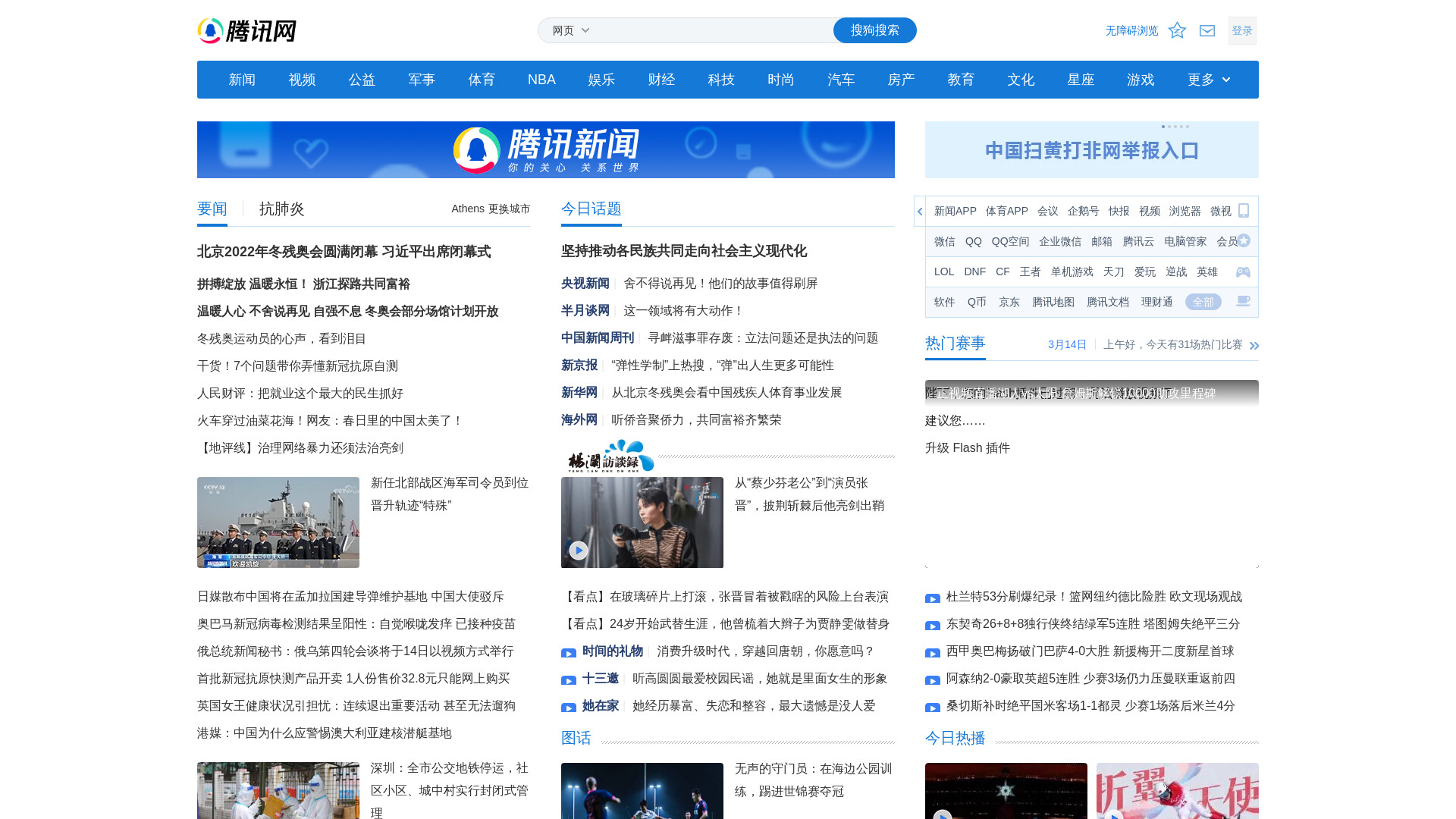The width and height of the screenshot is (1456, 819).
Task: Open the 腾讯地图 link
Action: [x=1053, y=302]
